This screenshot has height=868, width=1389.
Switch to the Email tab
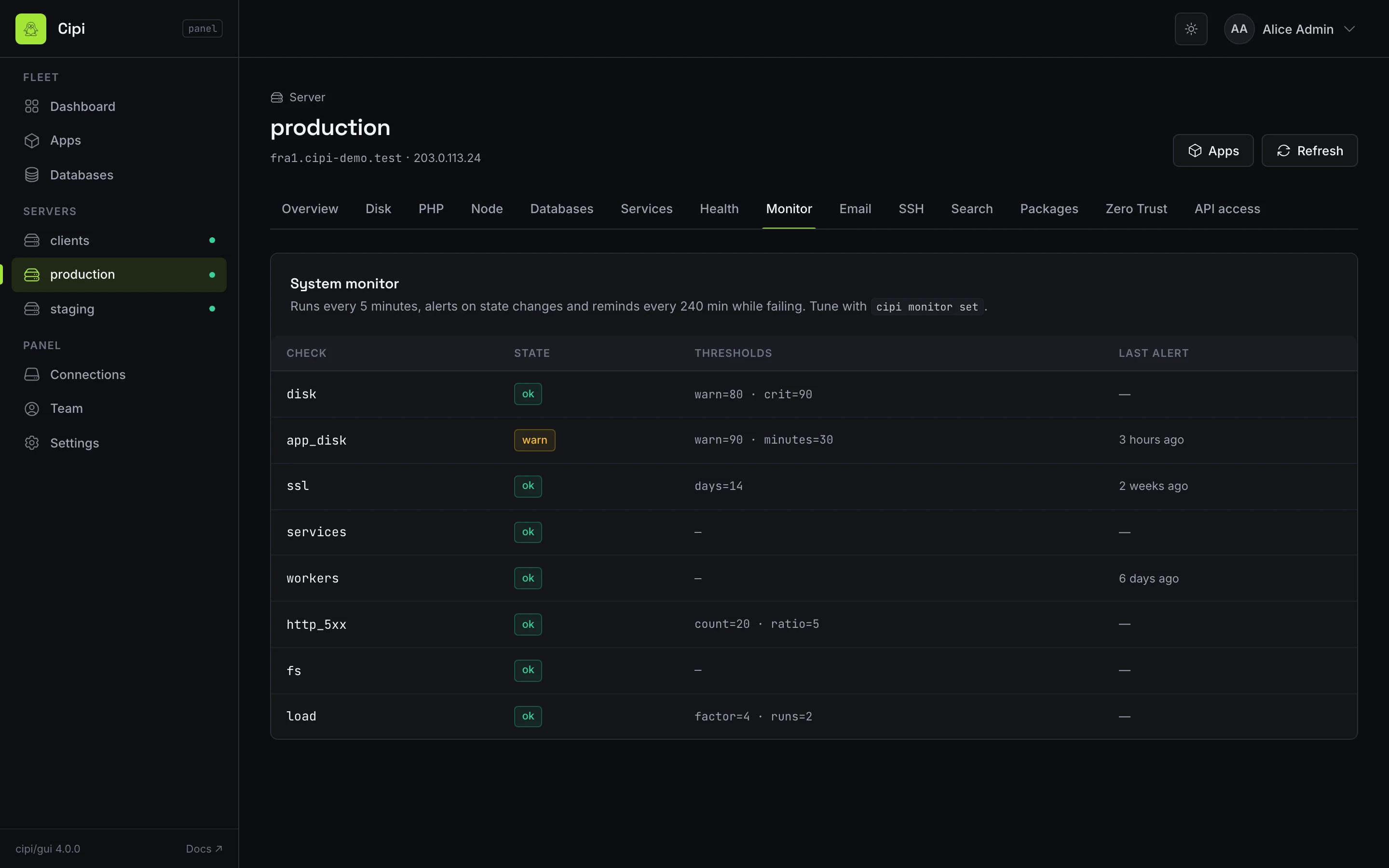pos(855,209)
